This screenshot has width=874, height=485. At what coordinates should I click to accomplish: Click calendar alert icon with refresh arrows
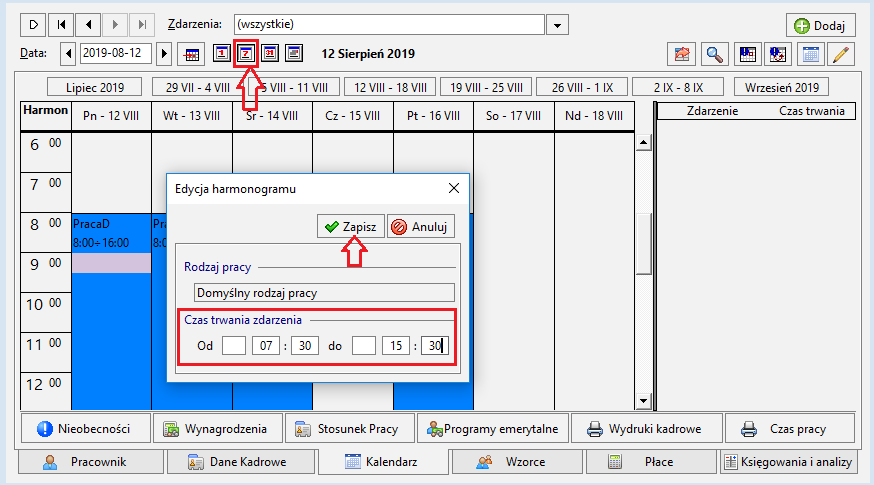coord(778,54)
